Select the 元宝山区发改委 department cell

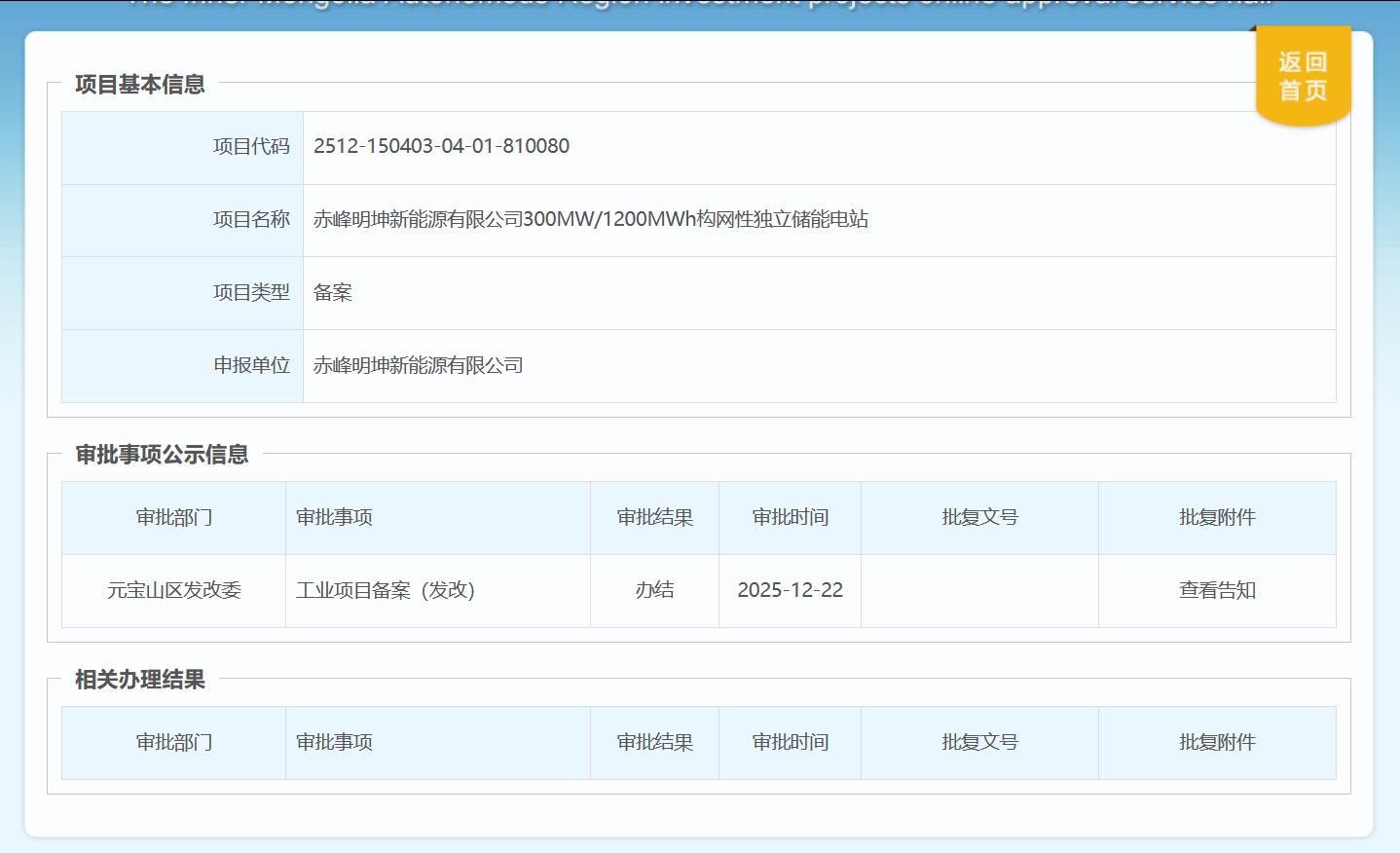point(173,590)
